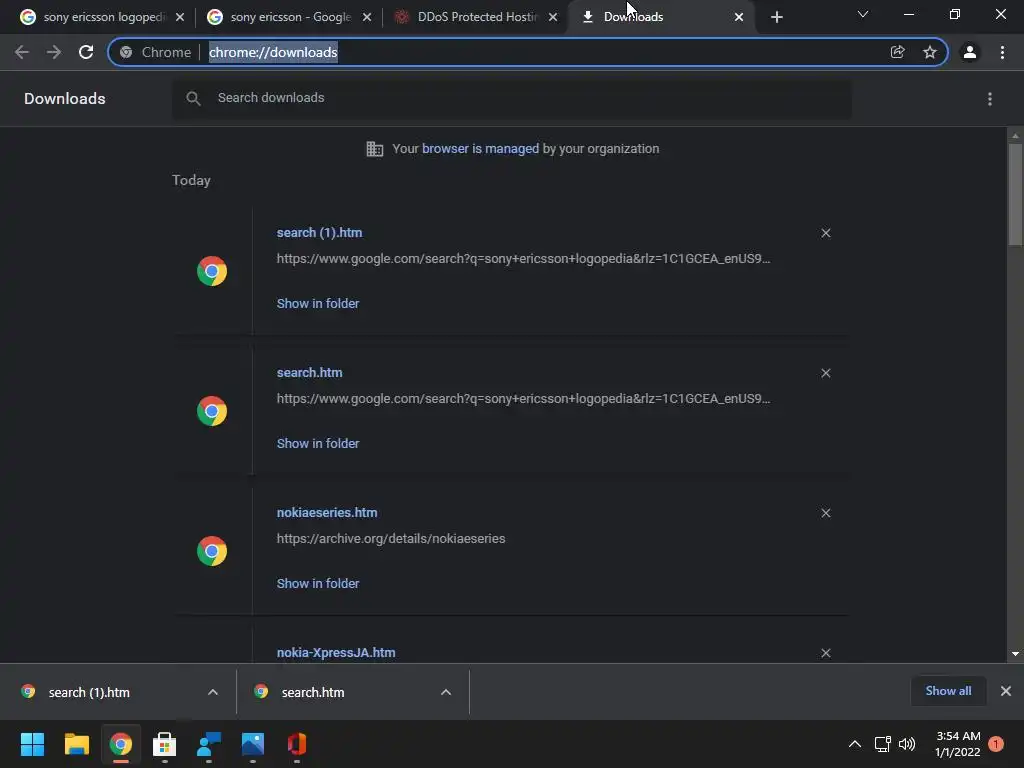Remove nokia-XpressJA.htm from the list

click(825, 653)
